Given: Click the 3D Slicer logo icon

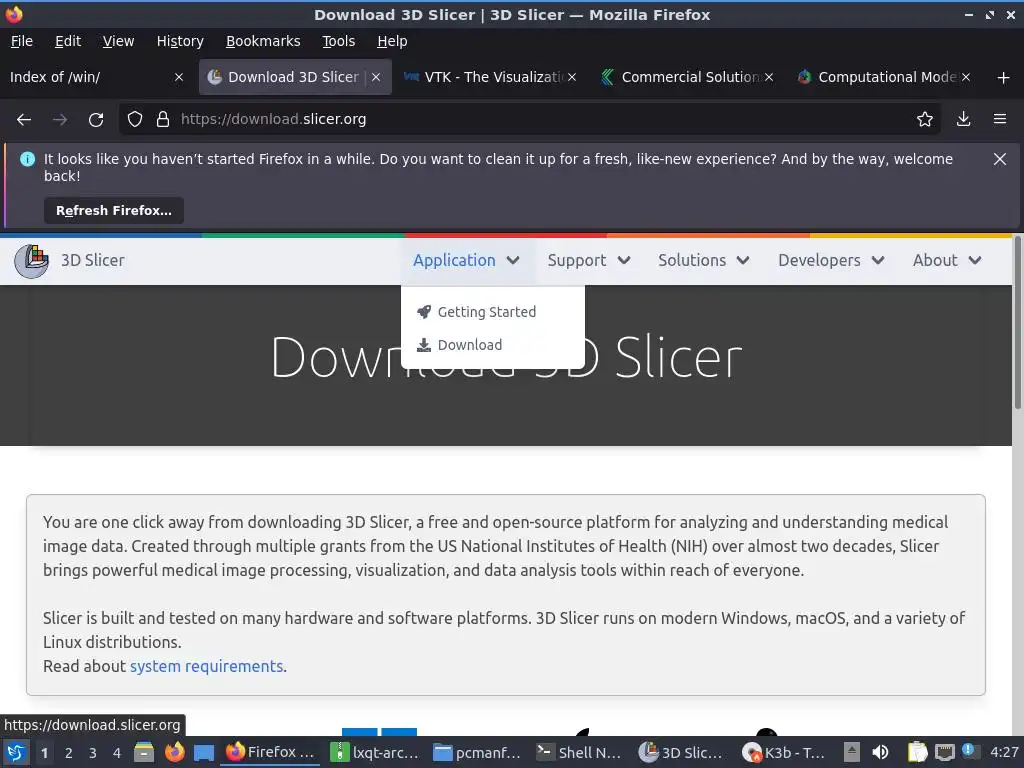Looking at the screenshot, I should coord(31,261).
